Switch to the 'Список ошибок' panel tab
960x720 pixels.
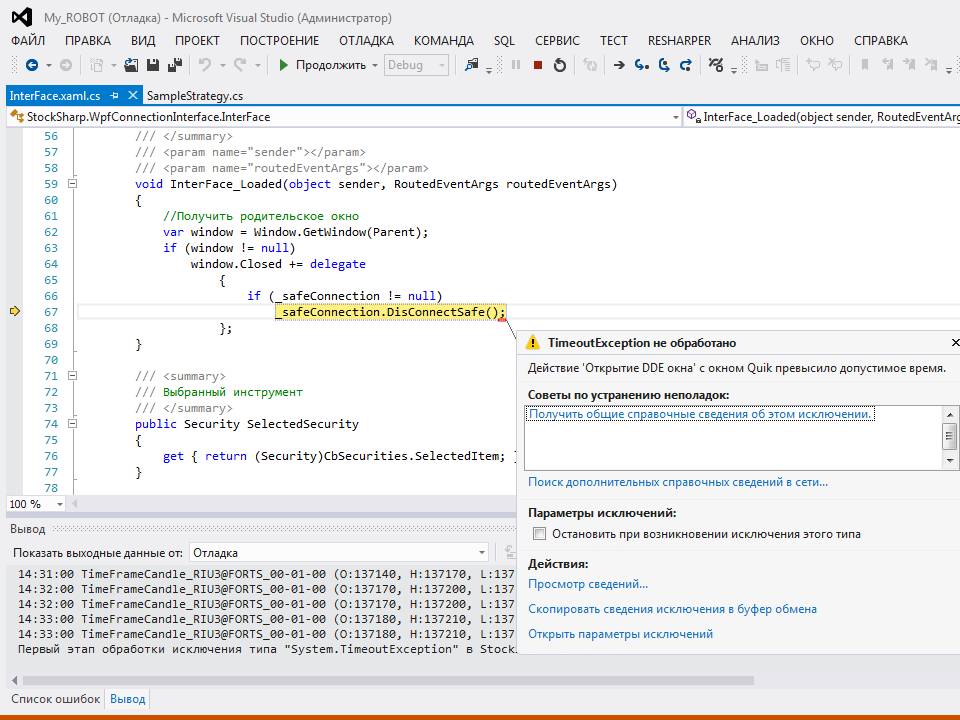(55, 699)
